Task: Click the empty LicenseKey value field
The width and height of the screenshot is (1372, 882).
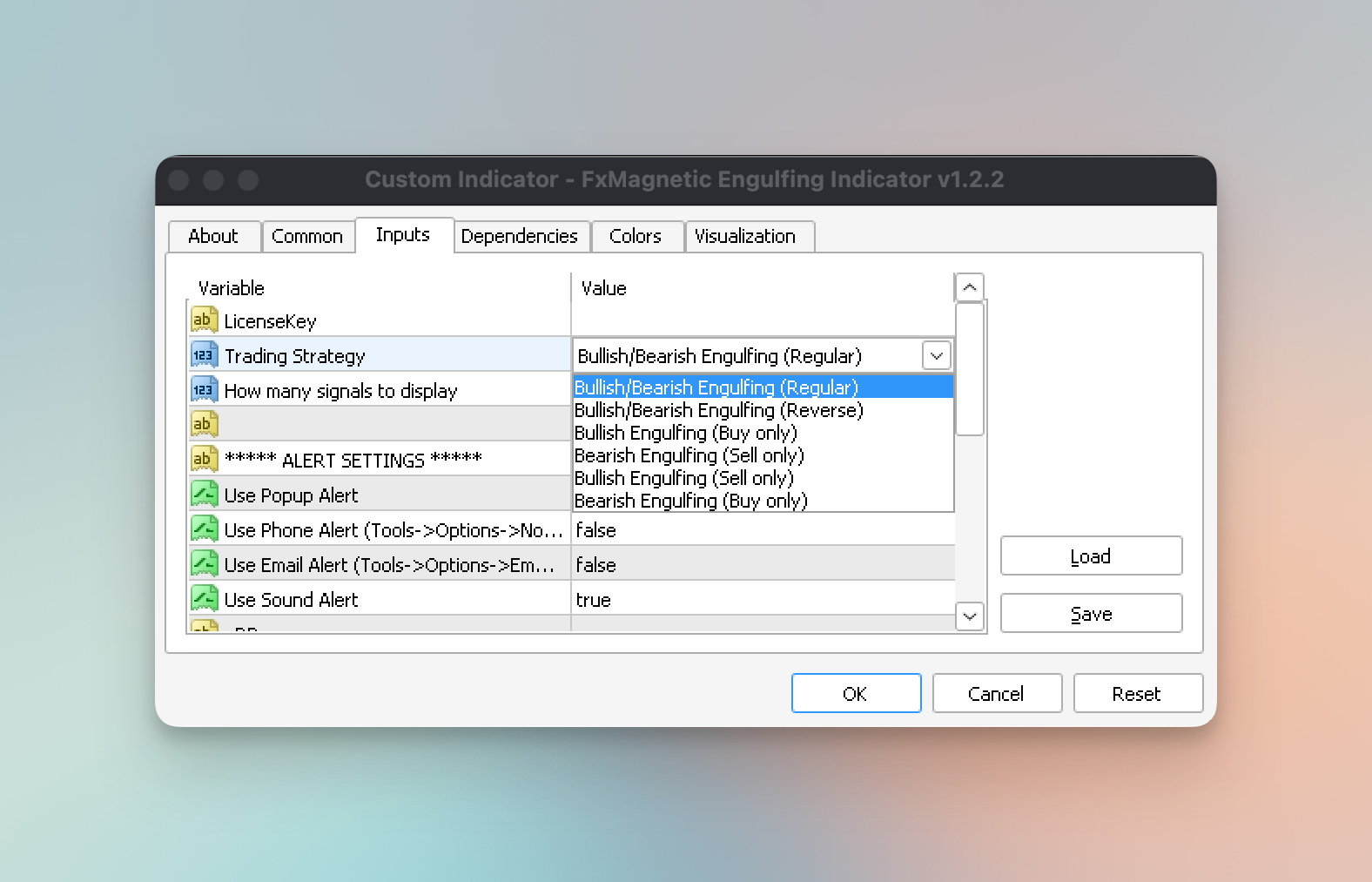Action: 762,321
